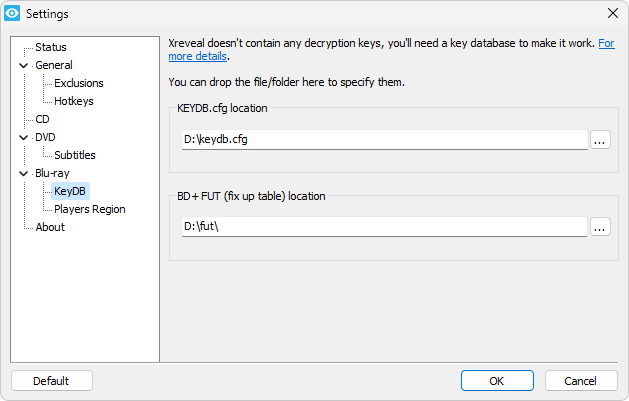Screen dimensions: 629x401
Task: Click the Xreveal eye icon in title bar
Action: (12, 13)
